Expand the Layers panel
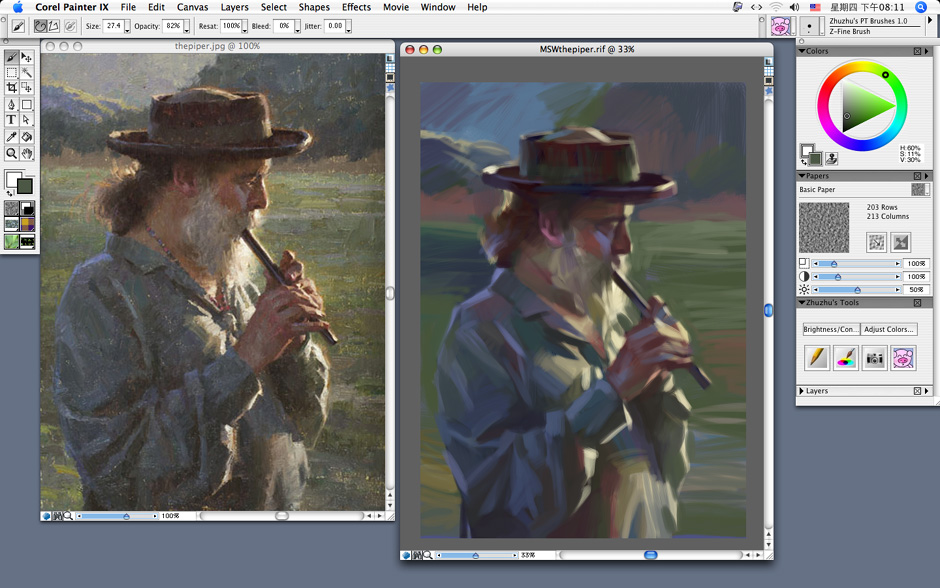 coord(802,391)
